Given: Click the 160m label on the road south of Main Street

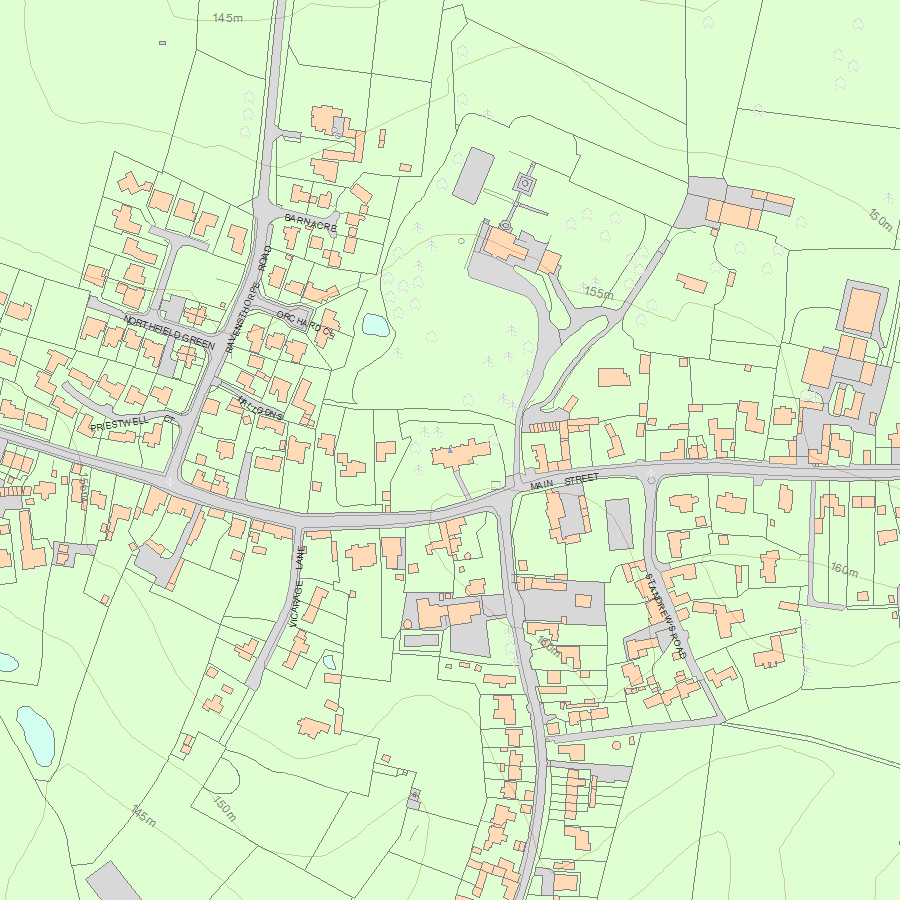Looking at the screenshot, I should tap(549, 646).
